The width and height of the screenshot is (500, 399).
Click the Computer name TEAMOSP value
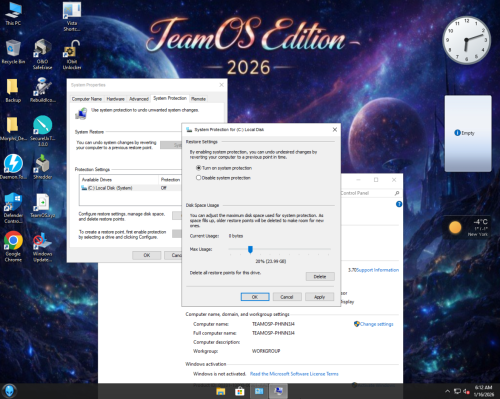tap(273, 324)
